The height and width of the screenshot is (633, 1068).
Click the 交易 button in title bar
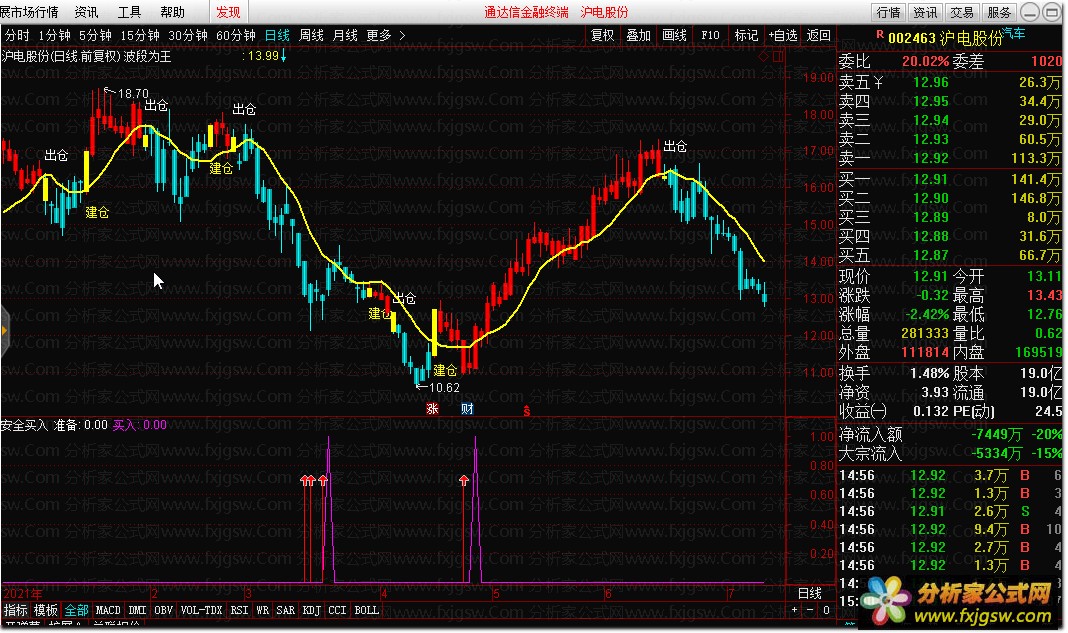click(x=961, y=12)
